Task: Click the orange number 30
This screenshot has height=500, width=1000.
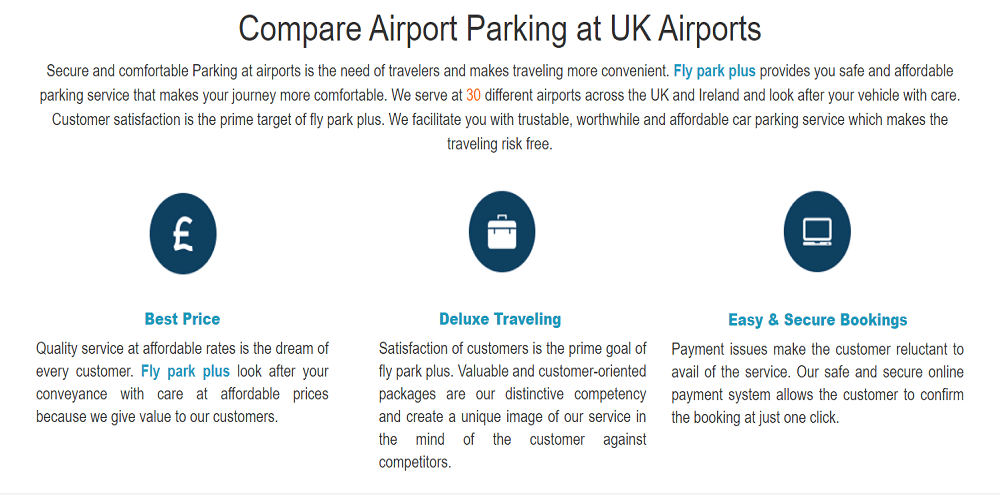Action: click(x=474, y=96)
